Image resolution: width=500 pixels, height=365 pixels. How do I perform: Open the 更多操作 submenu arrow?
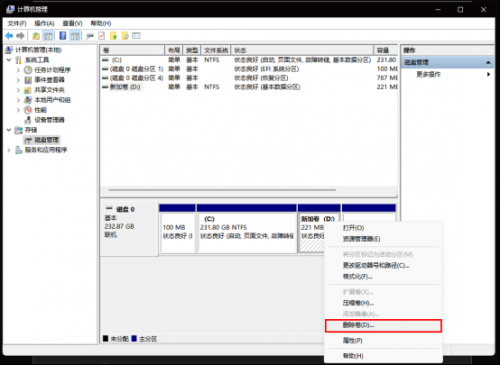click(488, 74)
